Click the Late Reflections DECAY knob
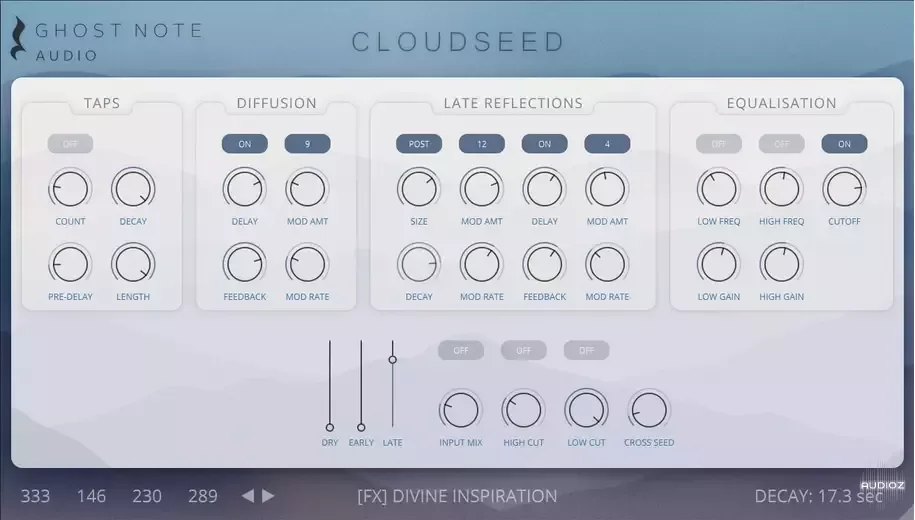Image resolution: width=915 pixels, height=520 pixels. [x=419, y=264]
